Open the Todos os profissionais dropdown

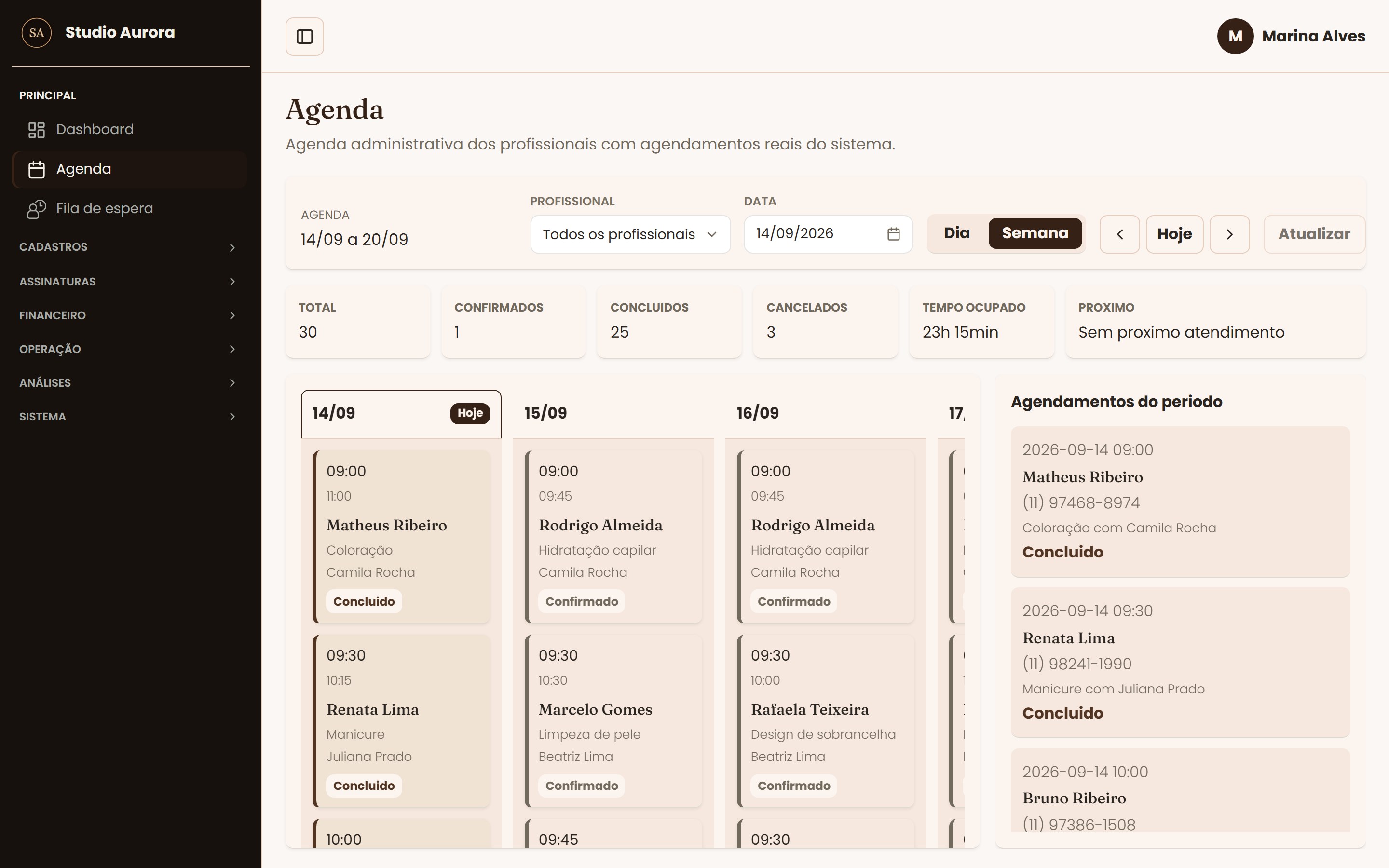pyautogui.click(x=630, y=234)
